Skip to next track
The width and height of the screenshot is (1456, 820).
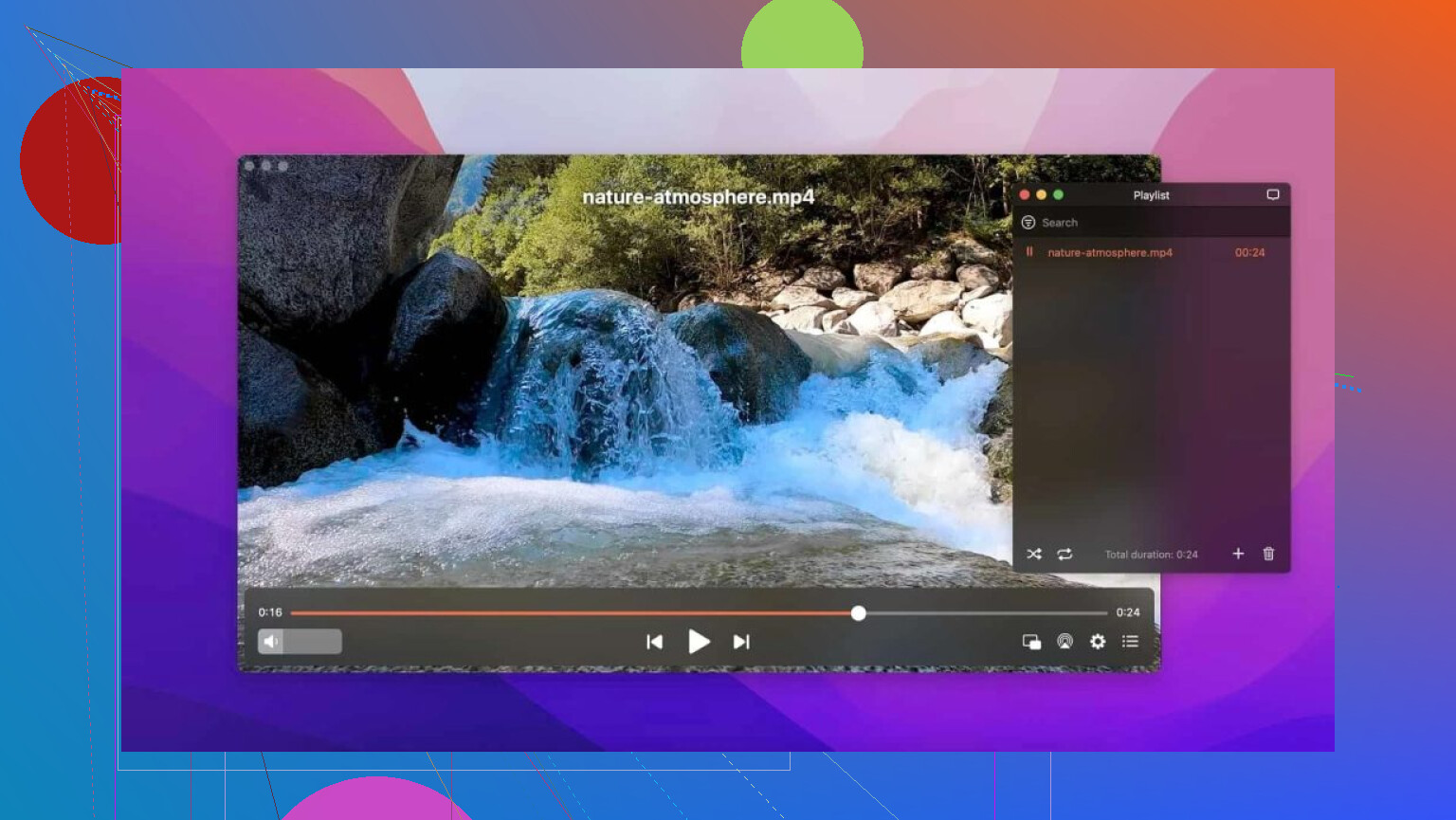(741, 642)
